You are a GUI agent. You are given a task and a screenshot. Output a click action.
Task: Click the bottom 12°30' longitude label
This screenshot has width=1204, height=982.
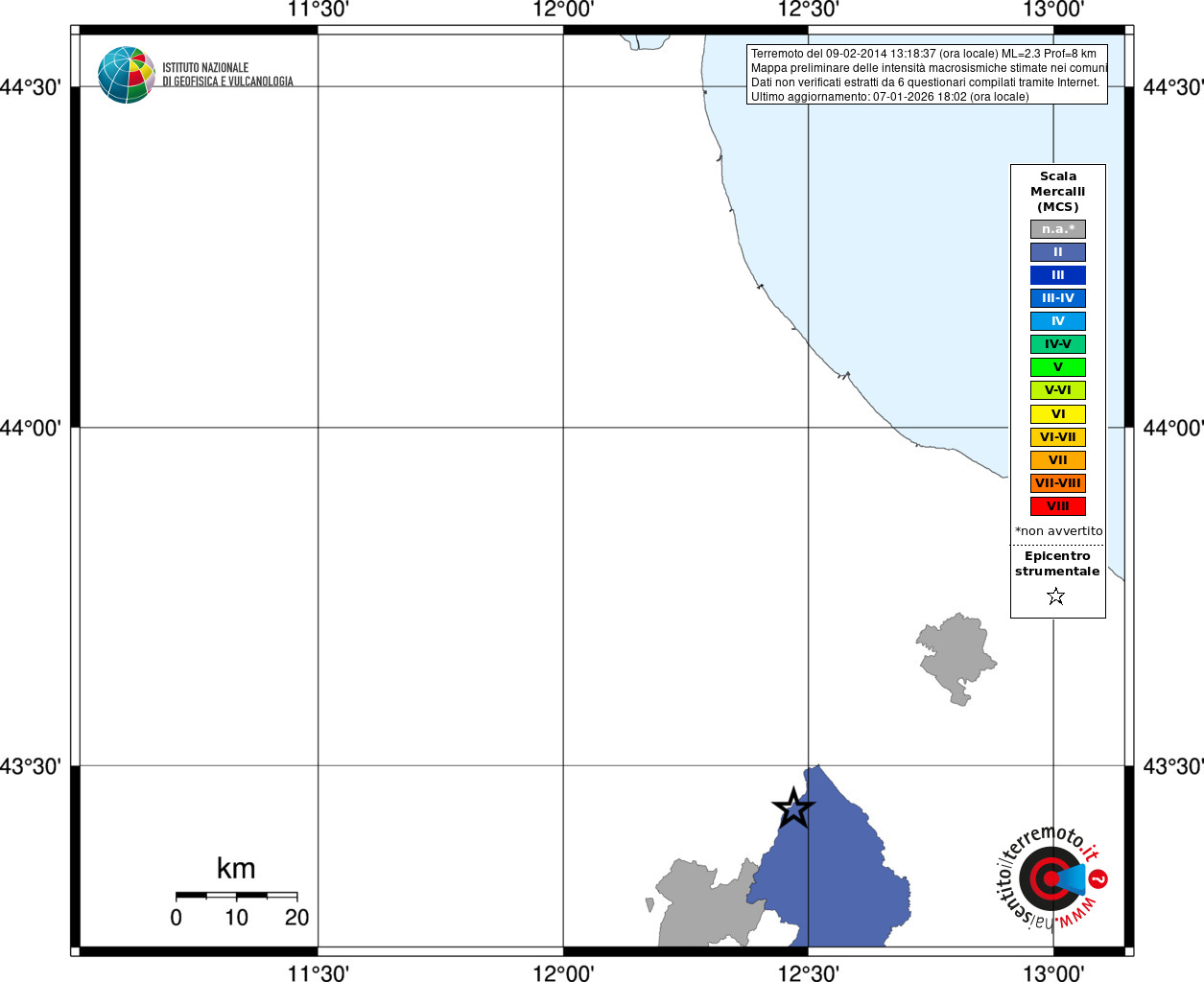(x=808, y=973)
